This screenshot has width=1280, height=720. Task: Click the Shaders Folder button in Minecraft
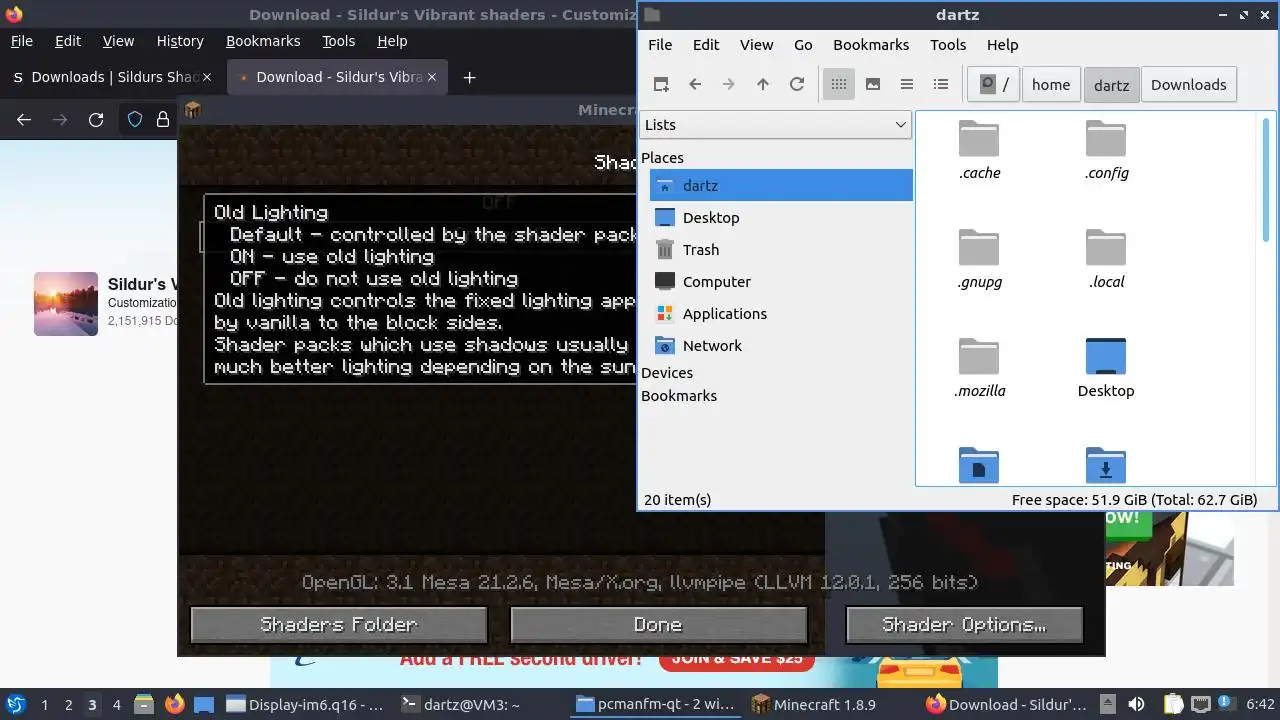pyautogui.click(x=339, y=625)
